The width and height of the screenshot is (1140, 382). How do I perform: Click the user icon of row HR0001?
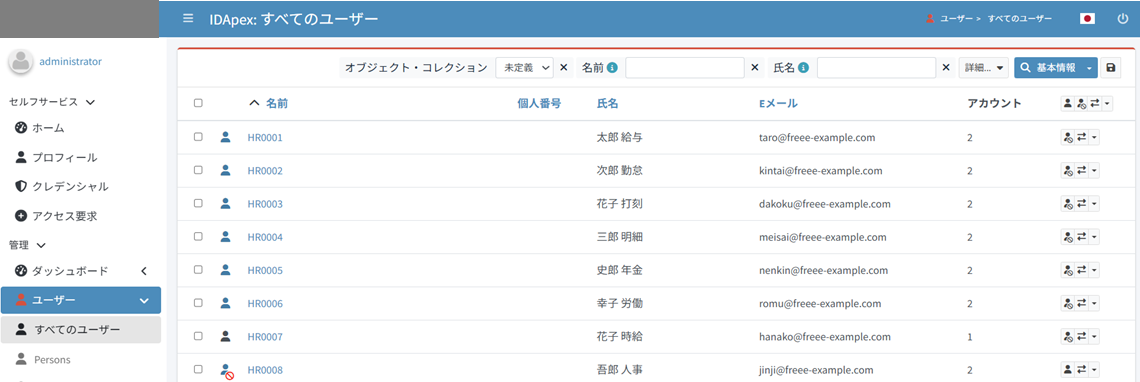click(x=225, y=137)
